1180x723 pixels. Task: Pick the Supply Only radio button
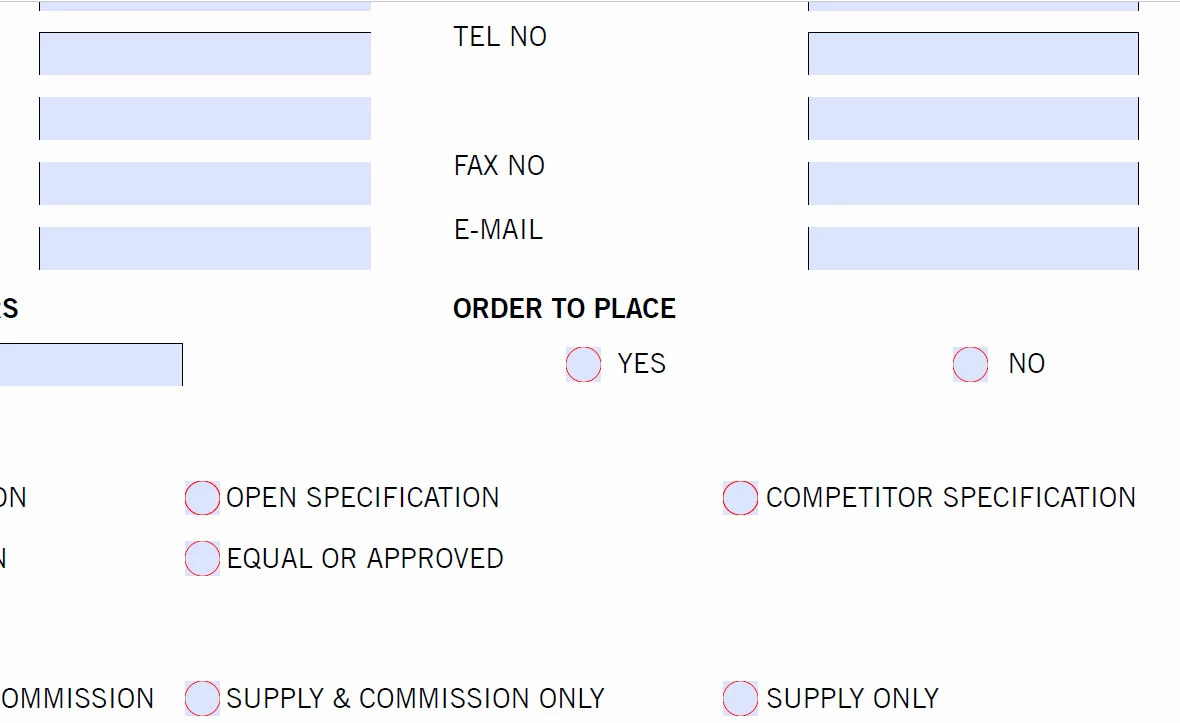[x=741, y=698]
